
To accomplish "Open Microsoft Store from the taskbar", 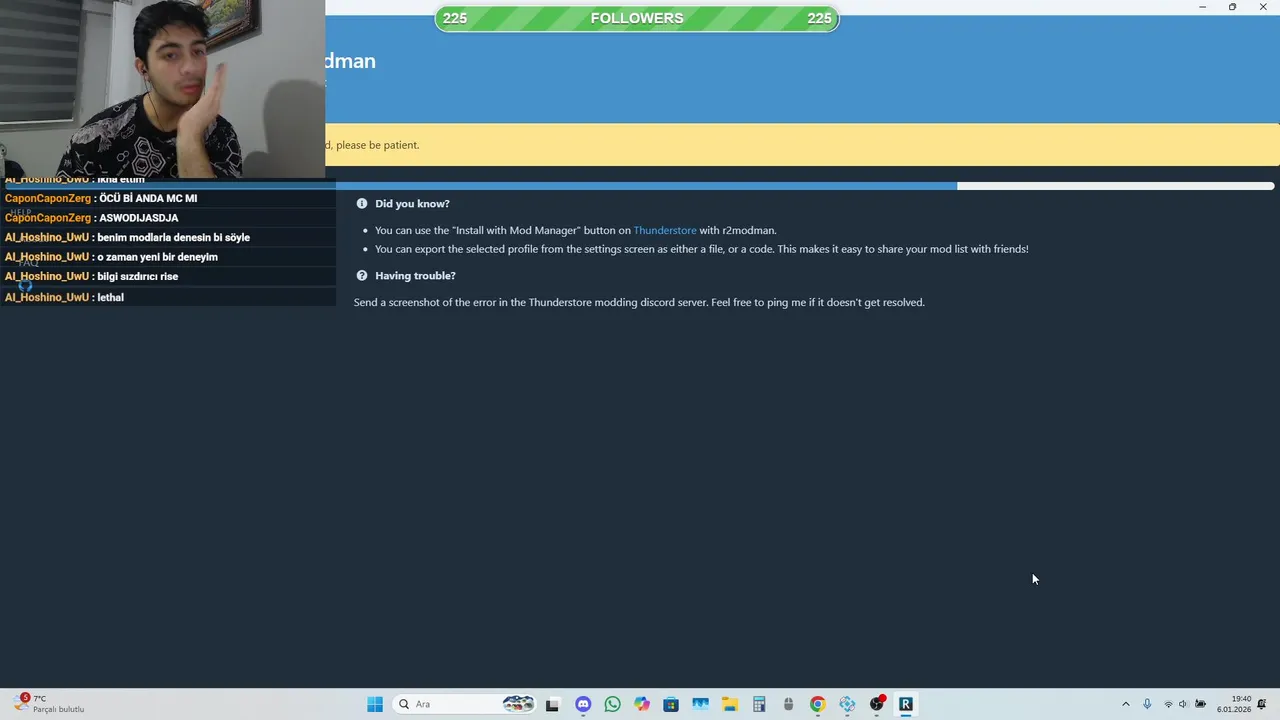I will 671,704.
